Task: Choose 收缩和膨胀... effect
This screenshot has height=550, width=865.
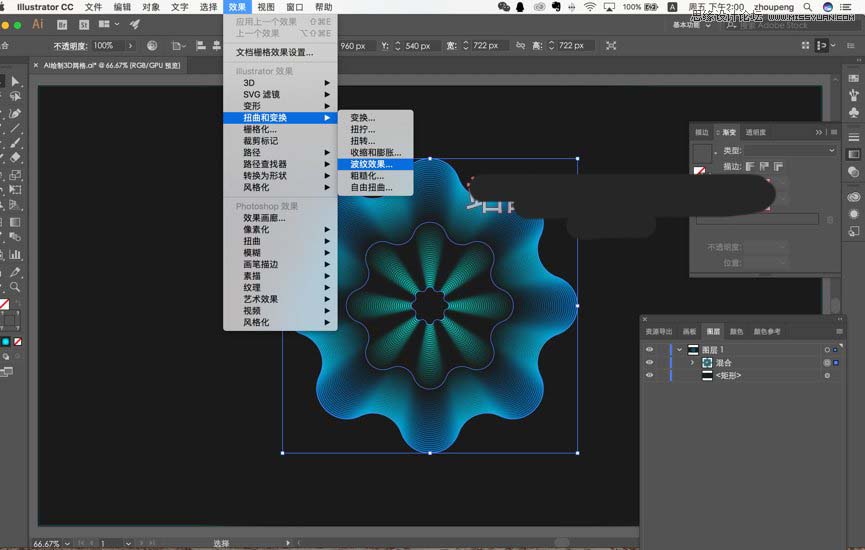Action: coord(375,152)
